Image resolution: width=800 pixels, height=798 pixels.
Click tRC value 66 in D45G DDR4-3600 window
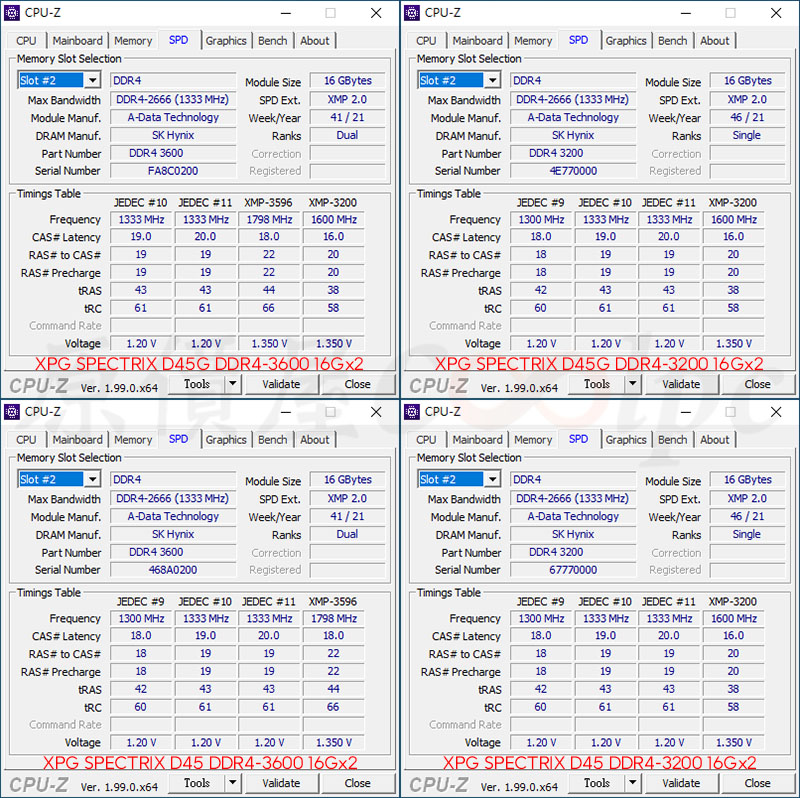coord(269,308)
